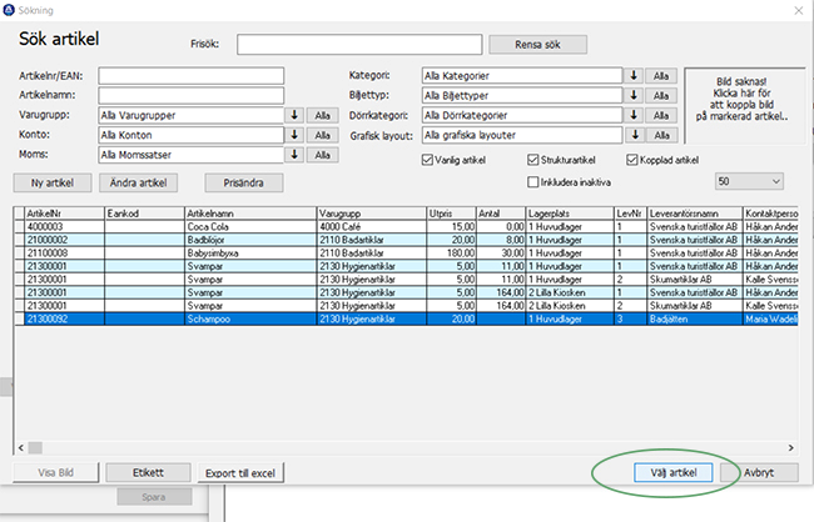814x522 pixels.
Task: Open the Varugrupp dropdown arrow
Action: [294, 115]
